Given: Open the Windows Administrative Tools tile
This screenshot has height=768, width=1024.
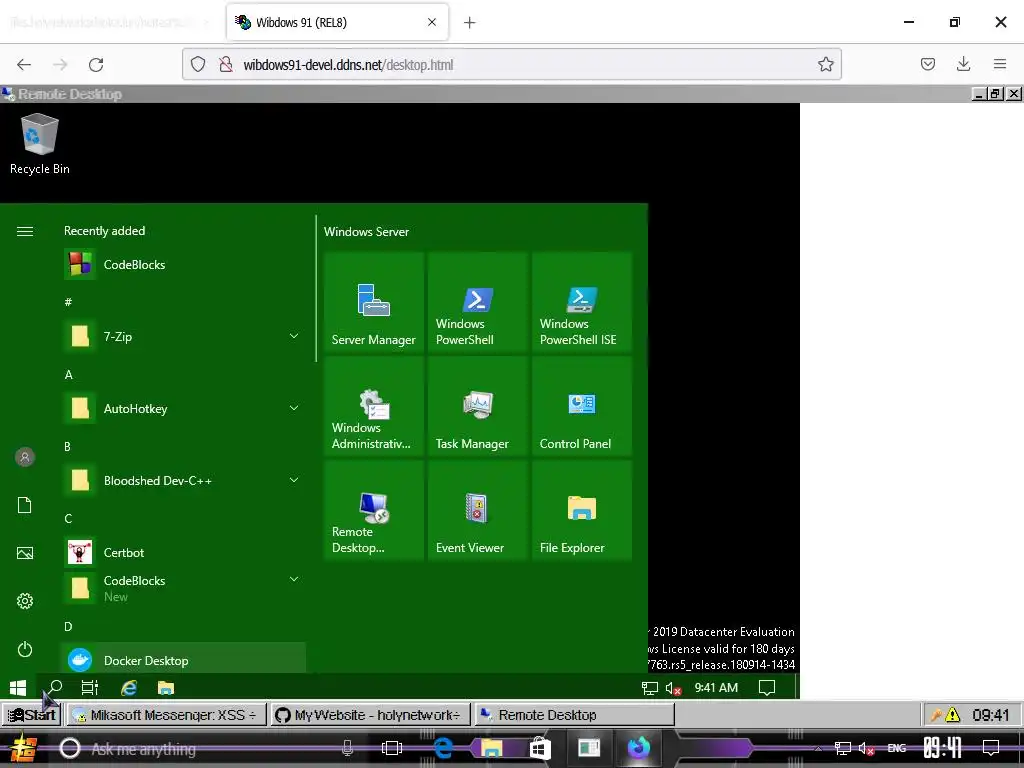Looking at the screenshot, I should coord(374,406).
